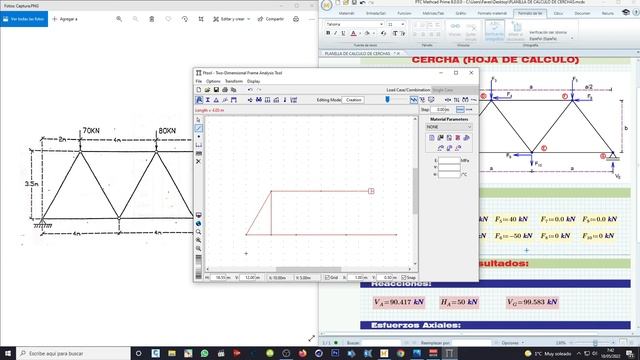Italic button in Mathcad ribbon
This screenshot has height=360, width=640.
tap(336, 33)
